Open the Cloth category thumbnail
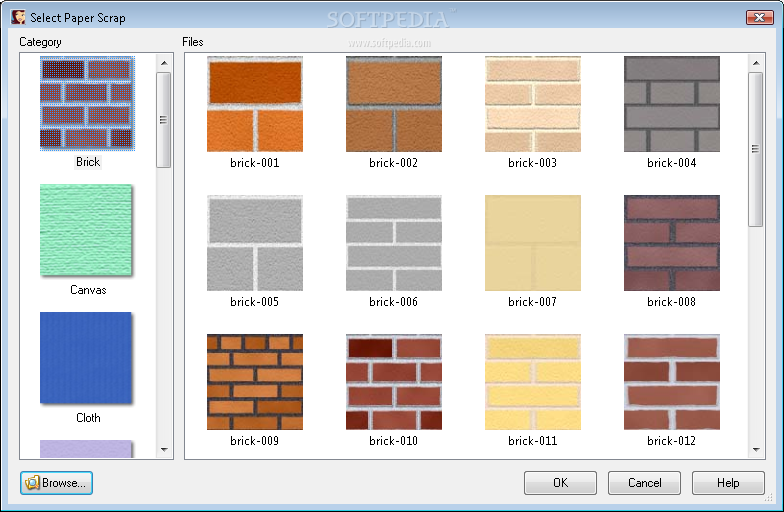The image size is (784, 512). (86, 358)
